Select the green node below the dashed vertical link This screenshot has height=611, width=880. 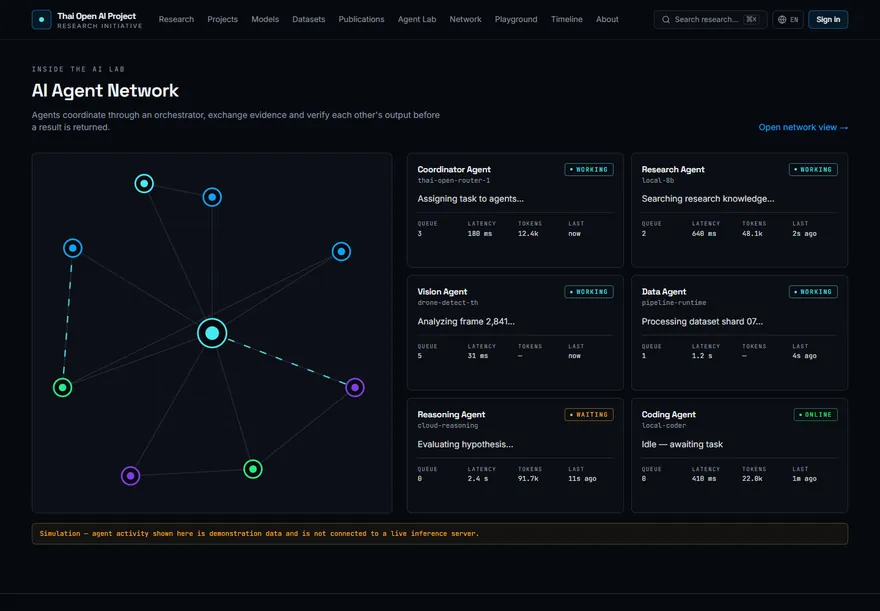[x=63, y=387]
